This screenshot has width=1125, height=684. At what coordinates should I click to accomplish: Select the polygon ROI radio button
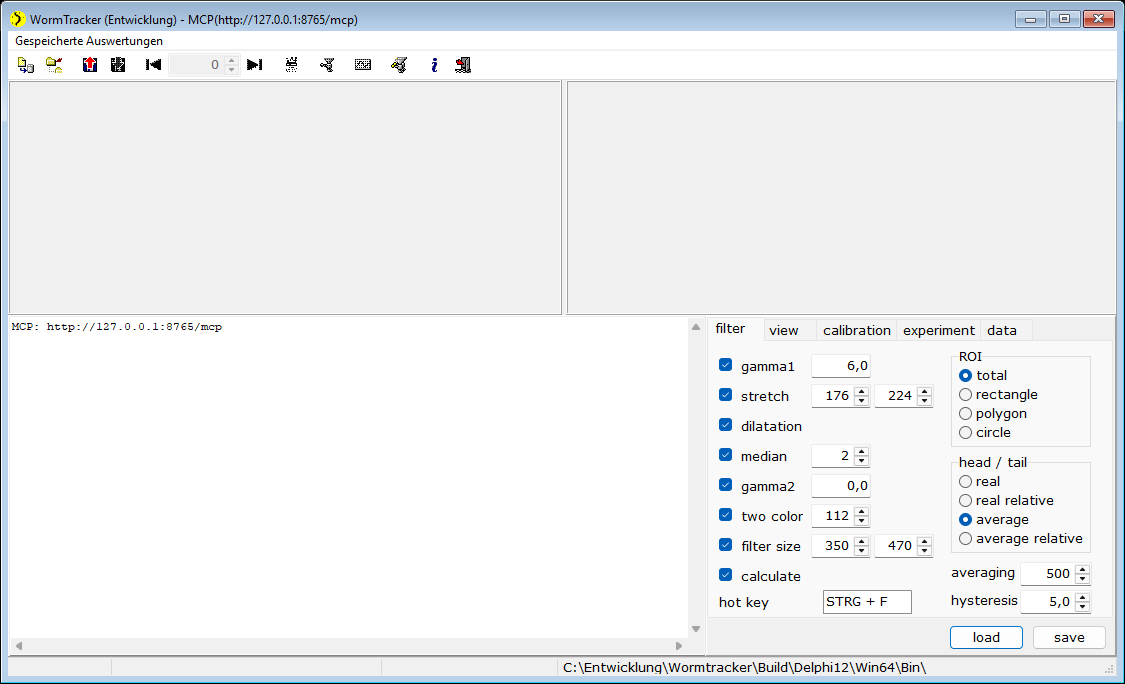966,413
